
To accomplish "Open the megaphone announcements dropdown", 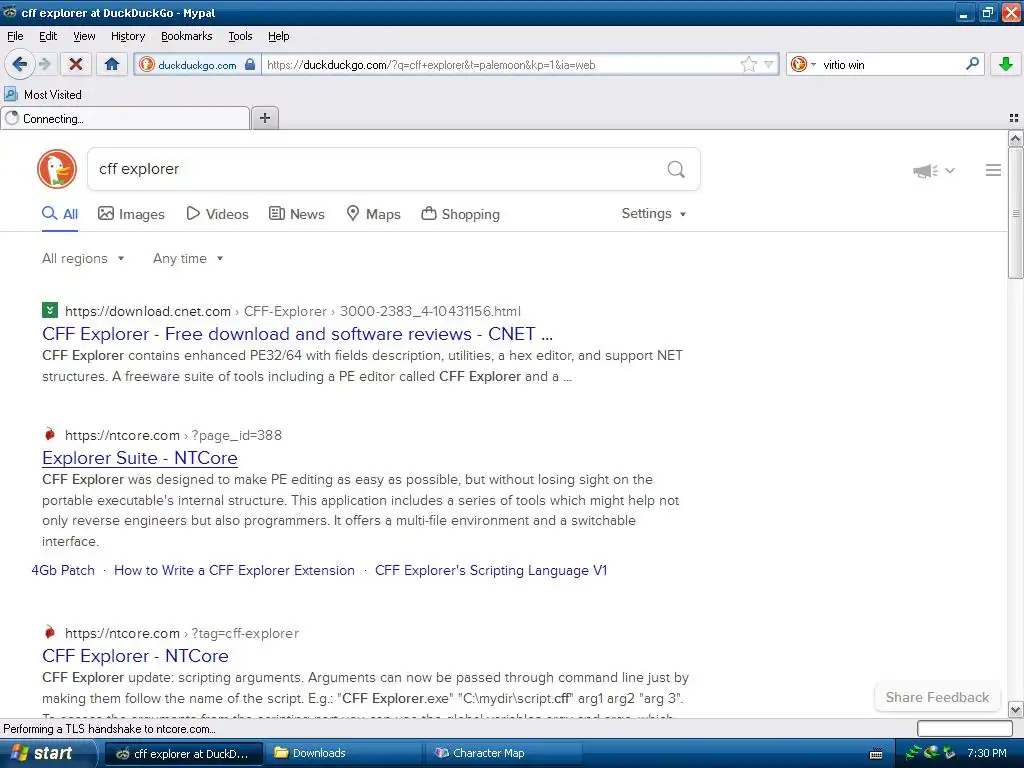I will [934, 170].
